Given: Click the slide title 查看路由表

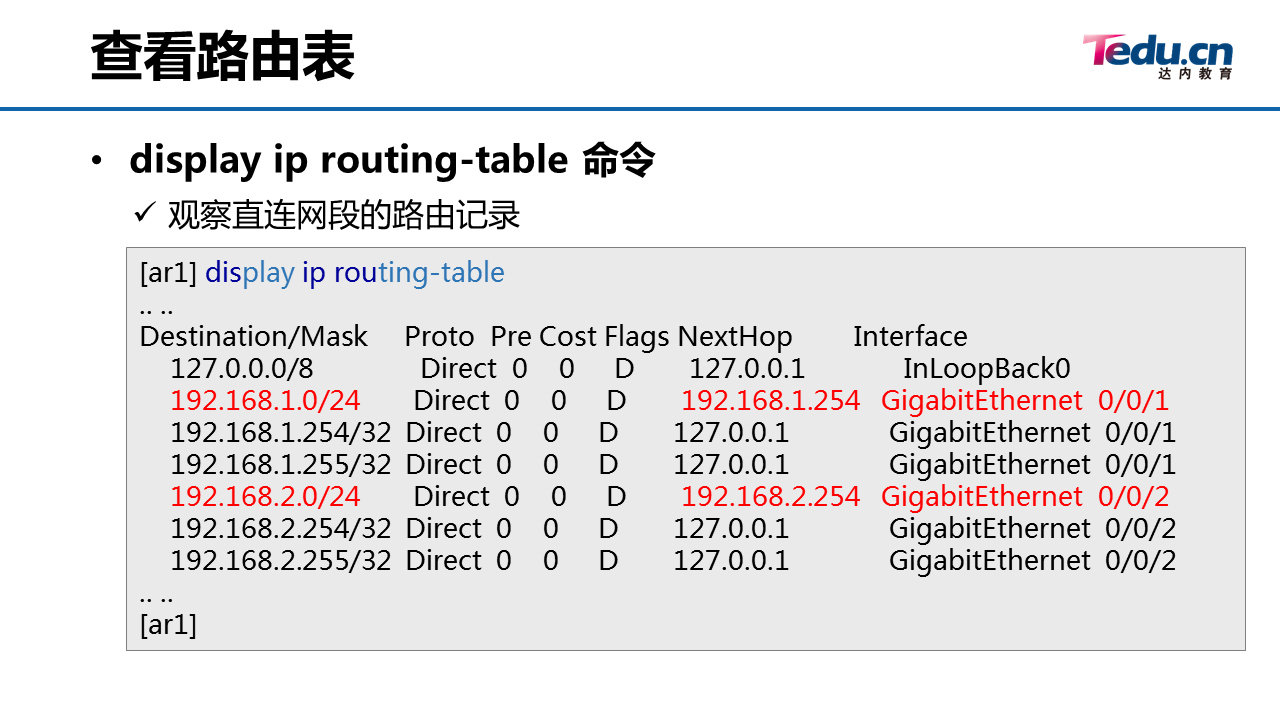Looking at the screenshot, I should coord(222,56).
